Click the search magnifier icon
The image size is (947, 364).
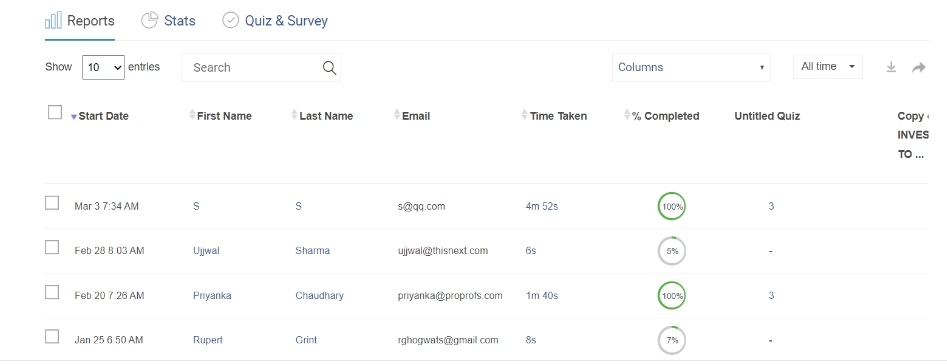(x=329, y=68)
